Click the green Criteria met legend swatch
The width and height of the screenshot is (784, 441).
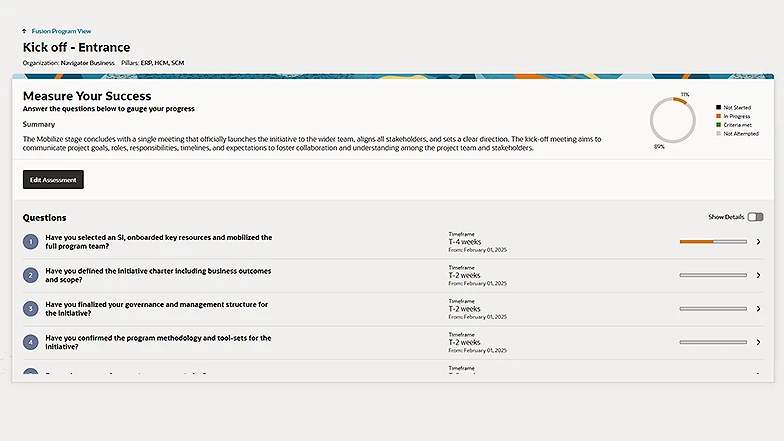click(x=718, y=124)
